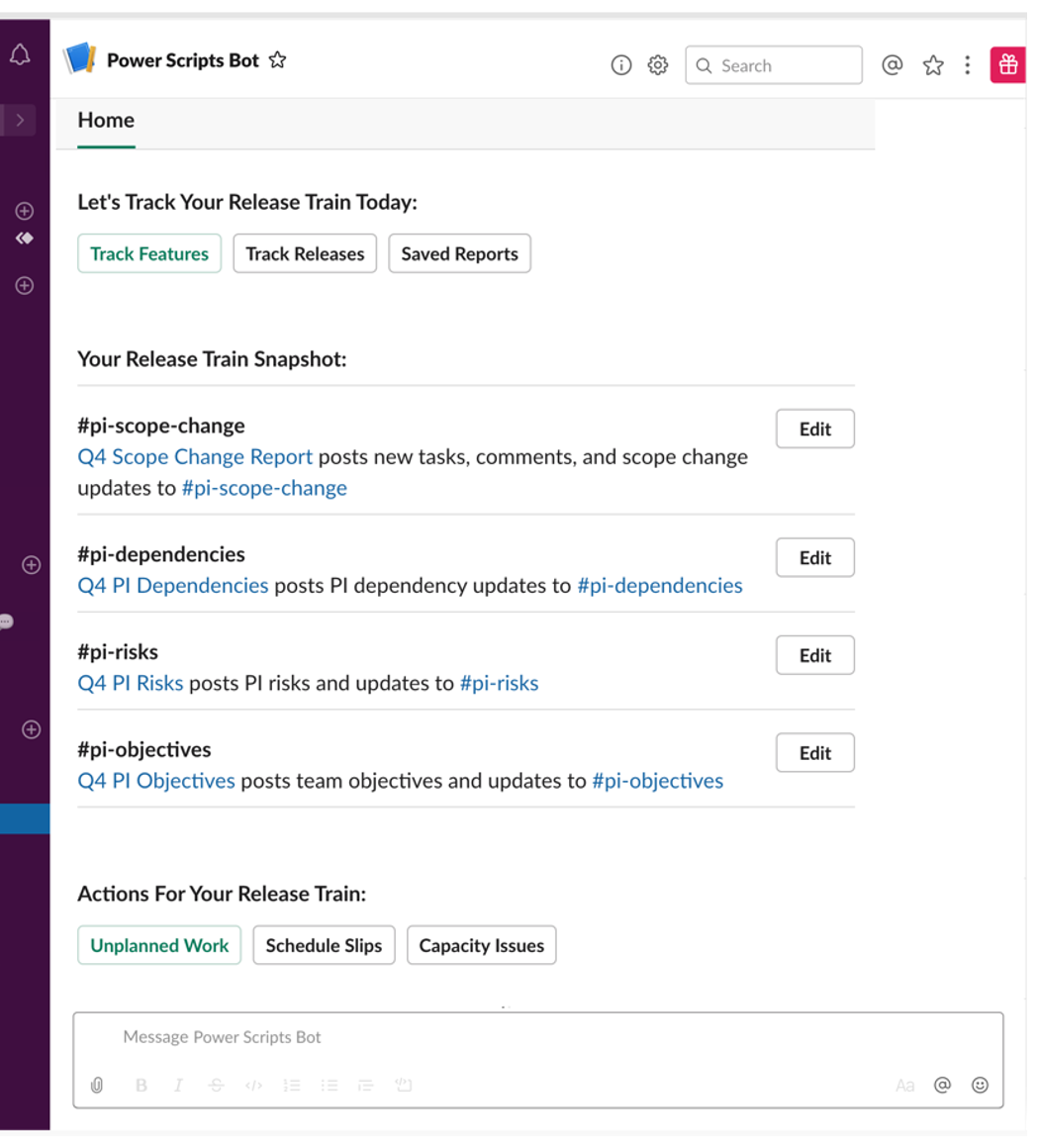Click the Search input field
This screenshot has height=1148, width=1039.
click(x=773, y=65)
